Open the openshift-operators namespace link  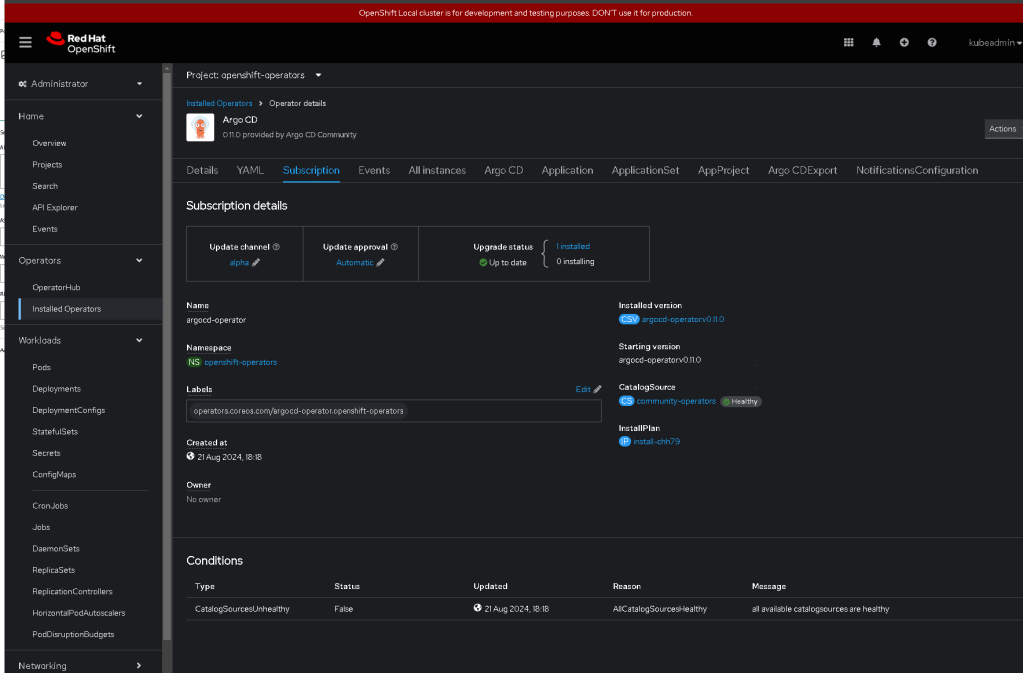tap(241, 362)
